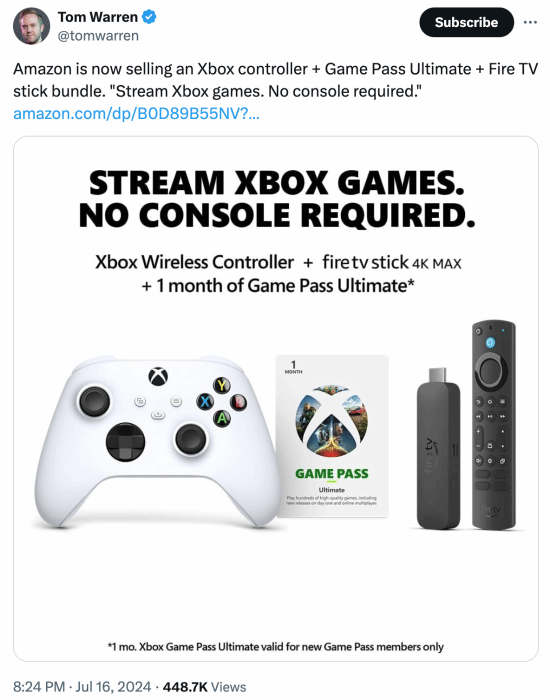Click the white Xbox controller image
Screen dimensions: 550x700
pos(157,442)
